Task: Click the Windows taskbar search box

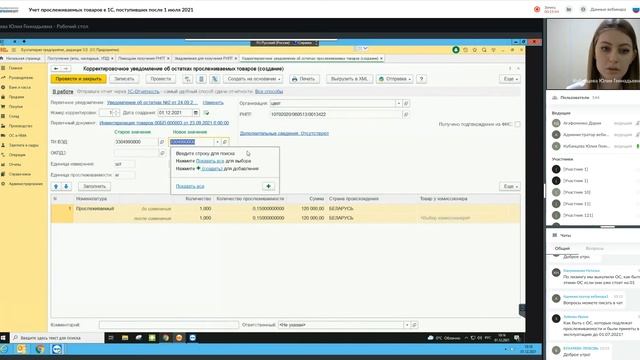Action: pos(56,338)
